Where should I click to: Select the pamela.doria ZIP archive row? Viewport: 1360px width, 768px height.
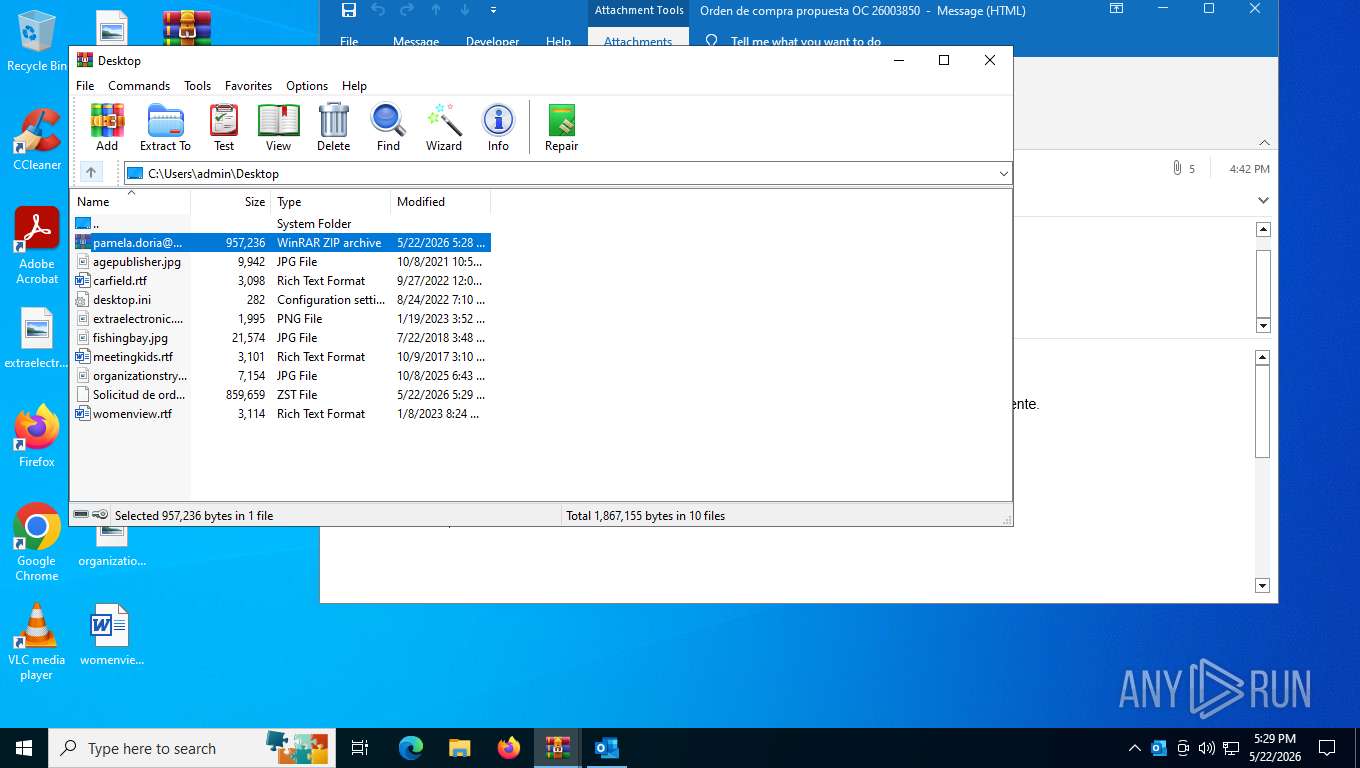click(x=281, y=243)
